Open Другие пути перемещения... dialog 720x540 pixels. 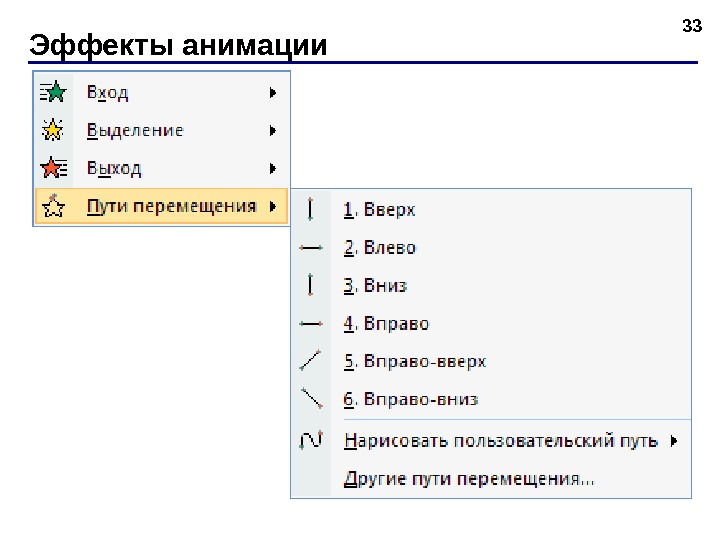point(469,479)
